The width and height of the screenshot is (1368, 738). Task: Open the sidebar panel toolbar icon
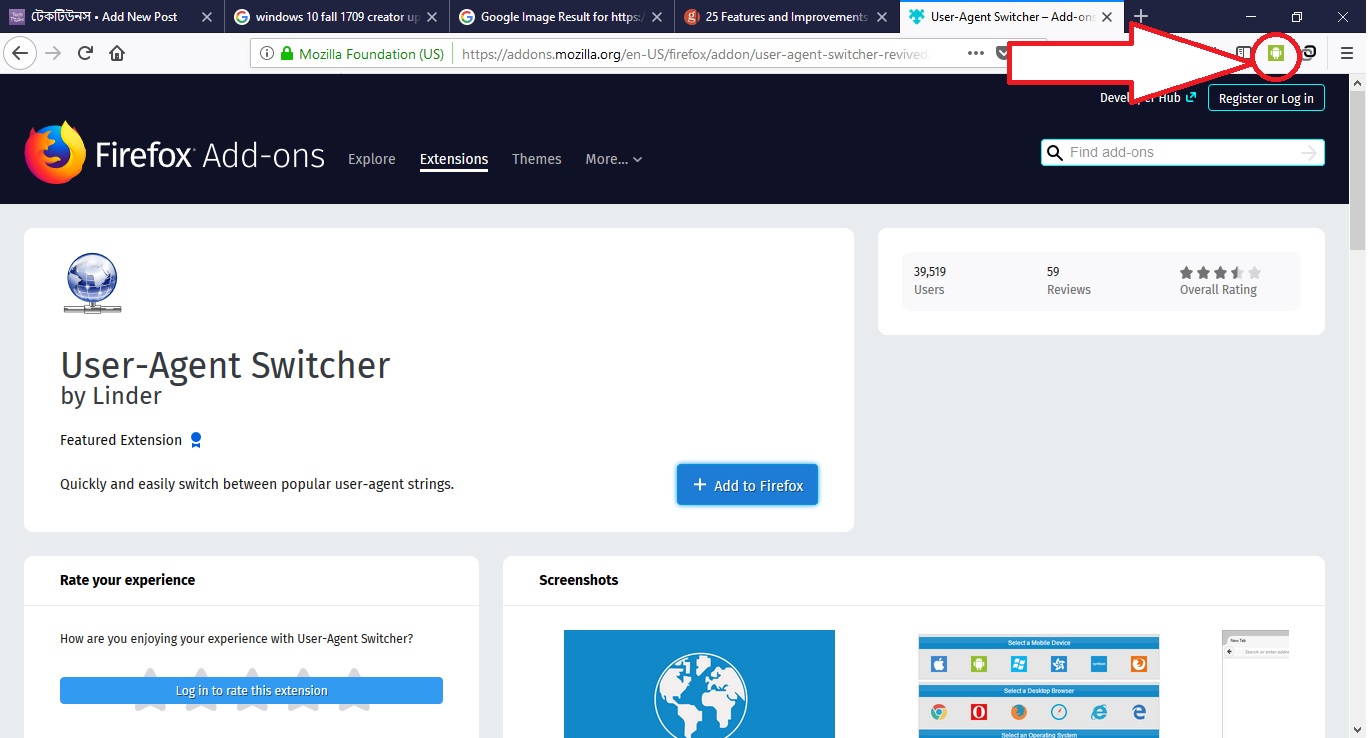pyautogui.click(x=1243, y=53)
